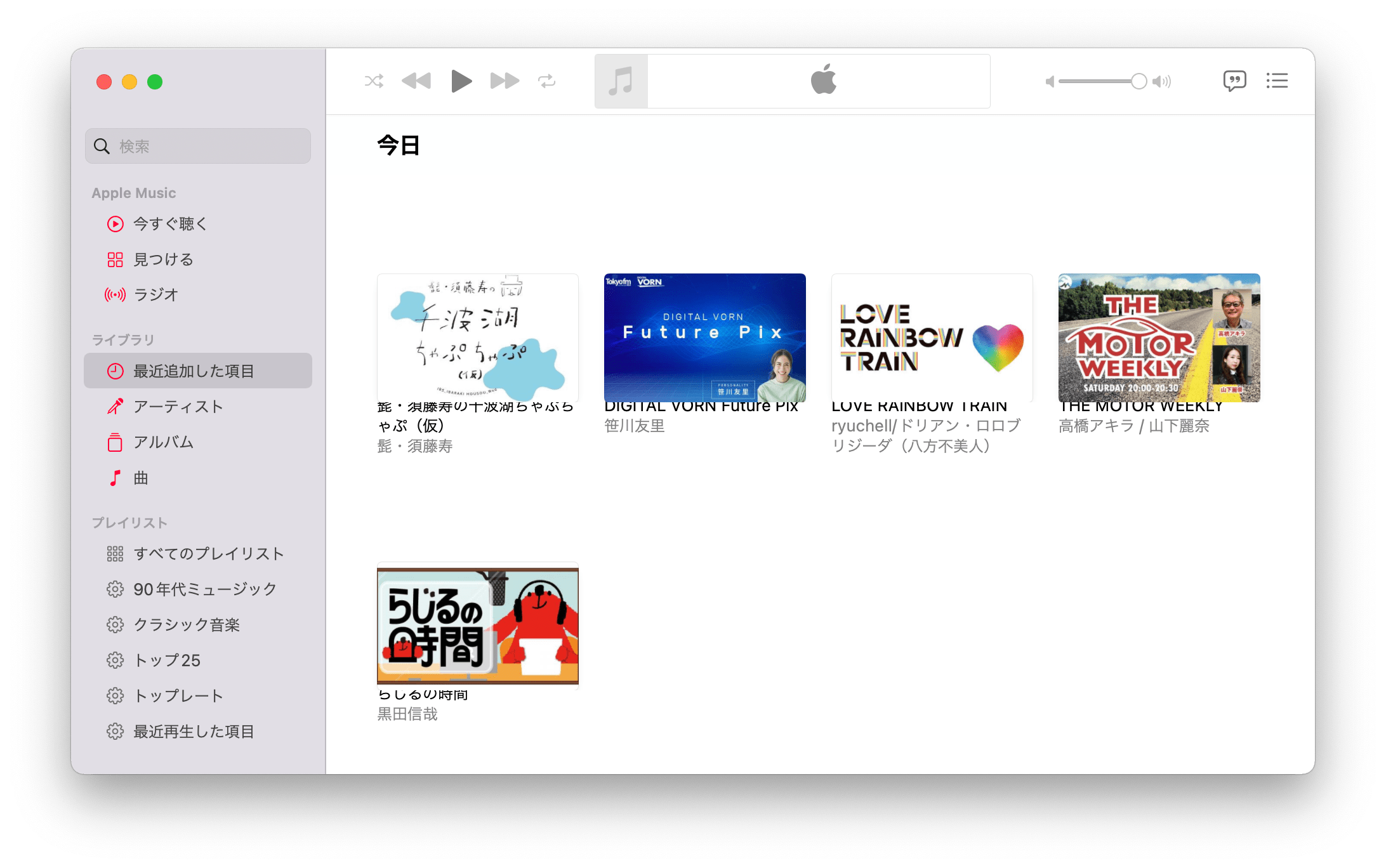Image resolution: width=1386 pixels, height=868 pixels.
Task: Select the 曲 songs item
Action: (x=140, y=478)
